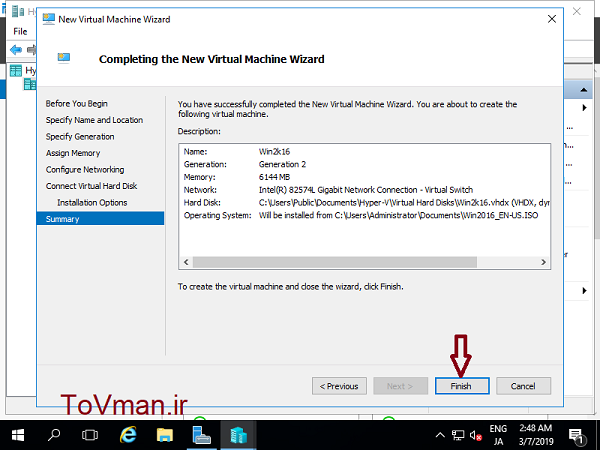Click the Memory value 6144 MB
Image resolution: width=600 pixels, height=450 pixels.
tap(274, 177)
